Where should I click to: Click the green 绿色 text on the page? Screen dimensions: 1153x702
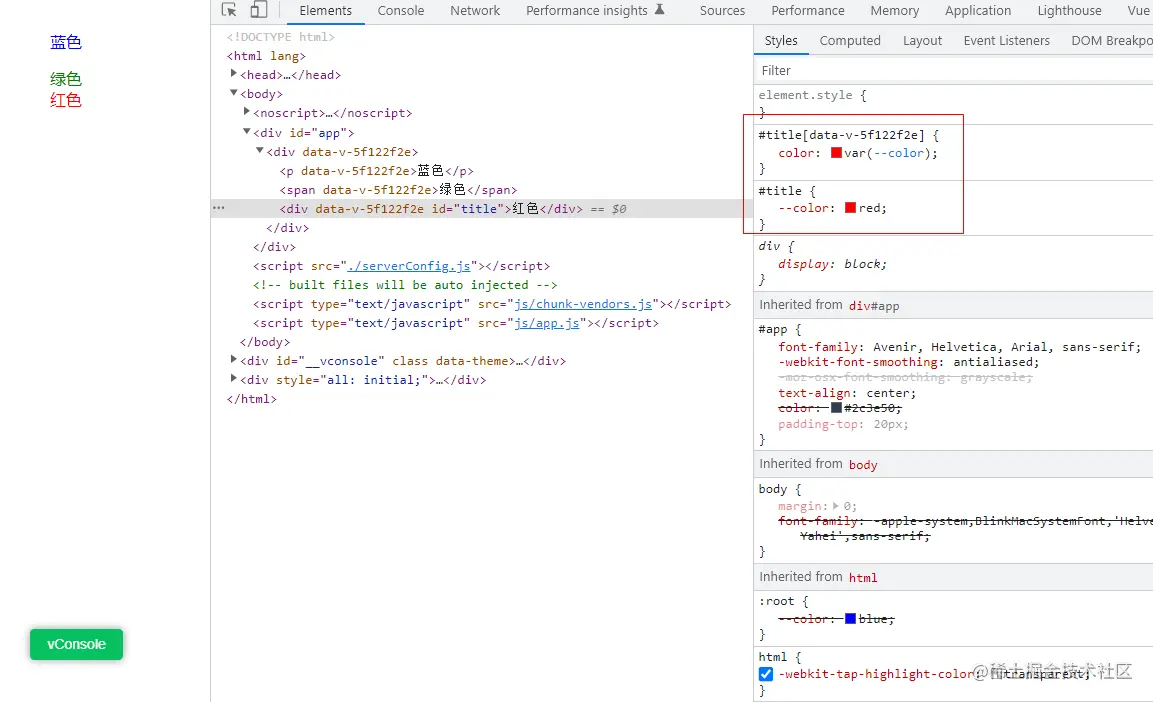[x=65, y=79]
